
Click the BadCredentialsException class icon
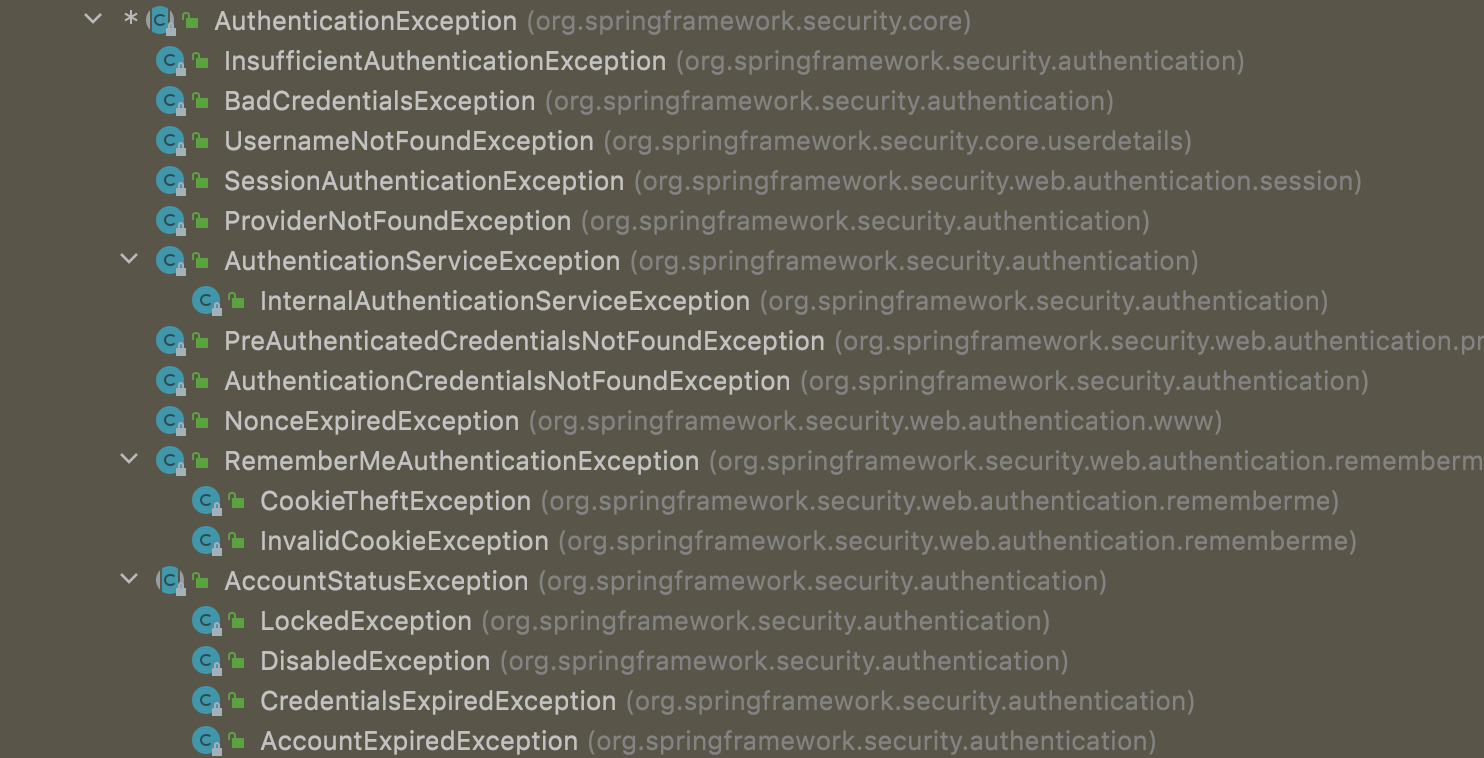tap(171, 101)
